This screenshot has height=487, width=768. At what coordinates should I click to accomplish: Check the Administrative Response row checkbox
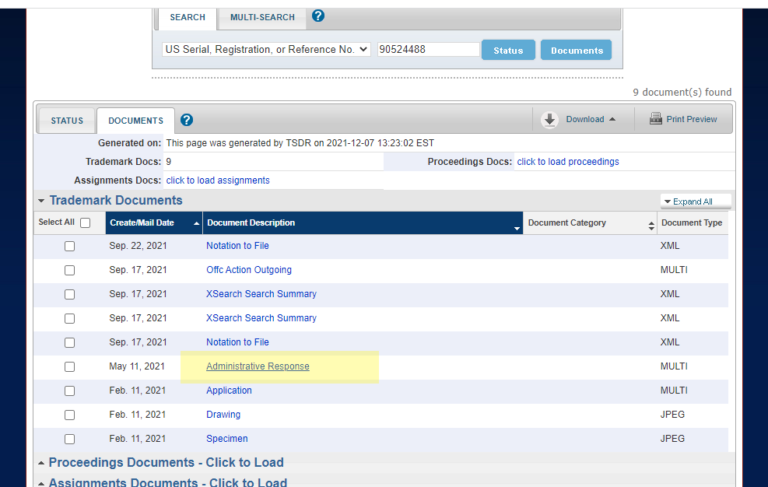pos(70,367)
